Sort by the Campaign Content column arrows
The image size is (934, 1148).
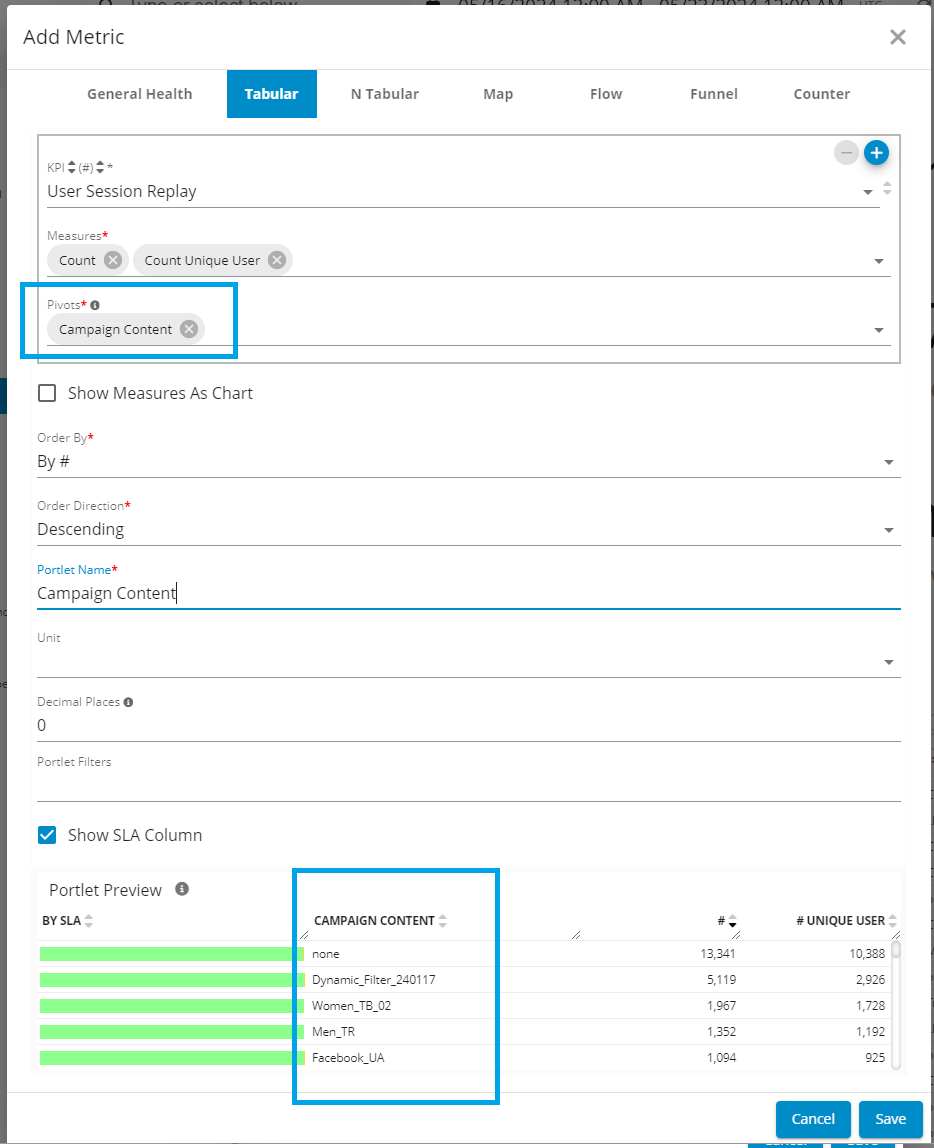443,921
